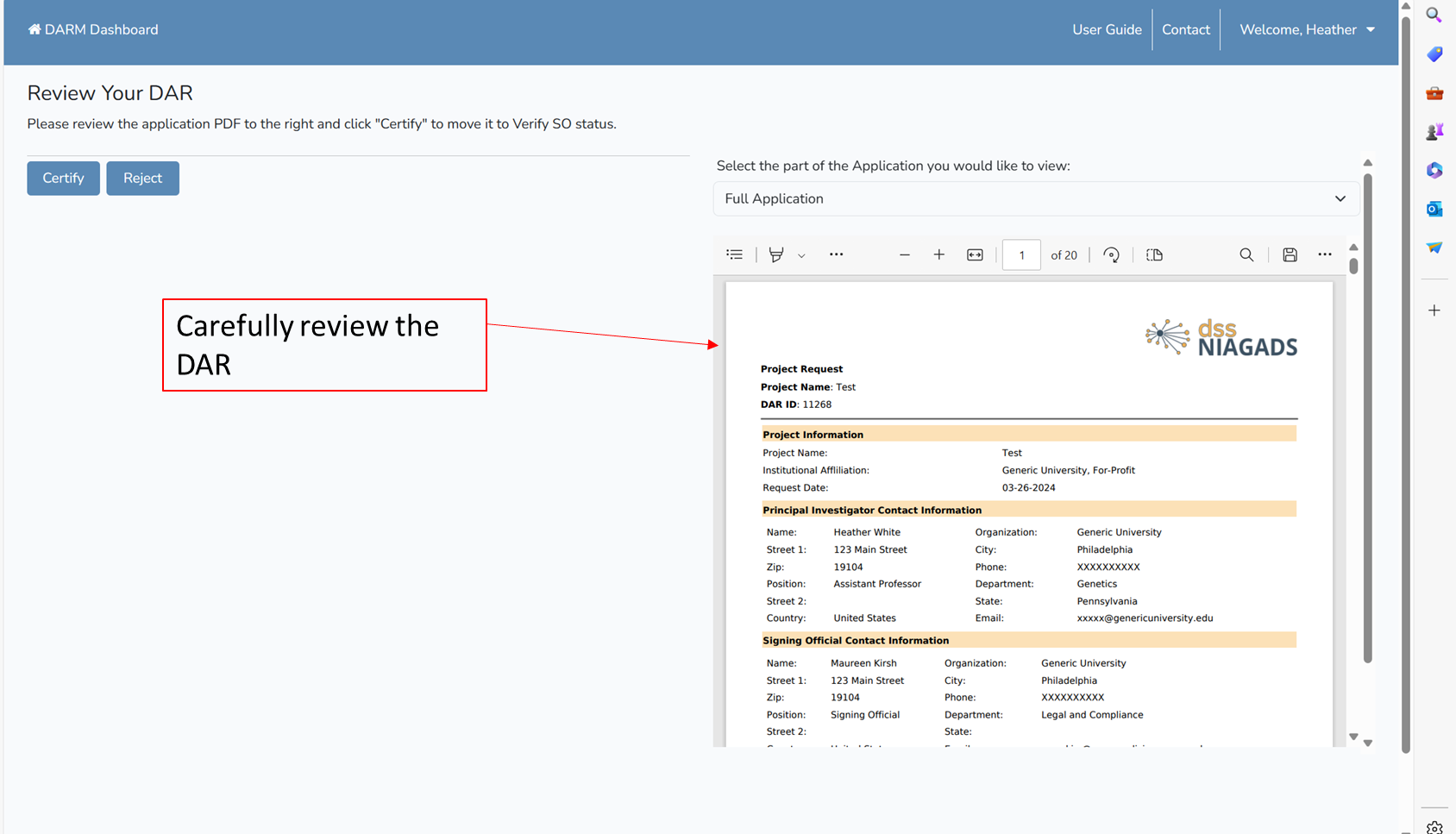Image resolution: width=1456 pixels, height=834 pixels.
Task: Open the Full Application dropdown
Action: pyautogui.click(x=1036, y=198)
